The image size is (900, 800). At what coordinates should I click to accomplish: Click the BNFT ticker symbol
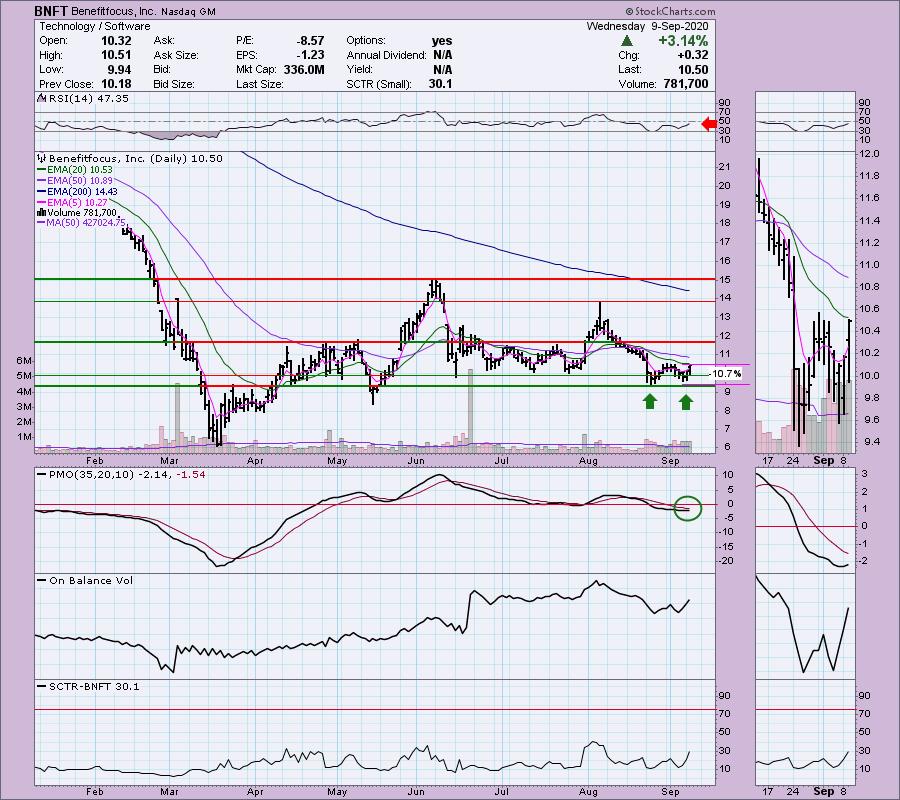coord(51,11)
